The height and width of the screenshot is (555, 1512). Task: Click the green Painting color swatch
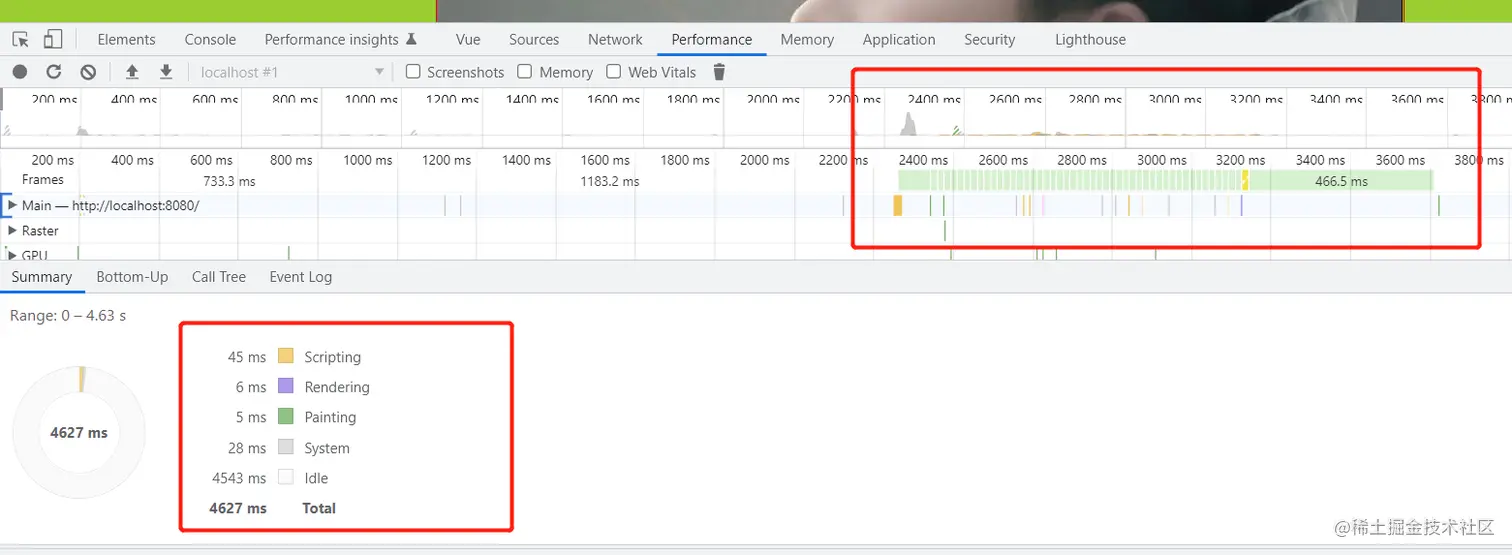(x=285, y=416)
